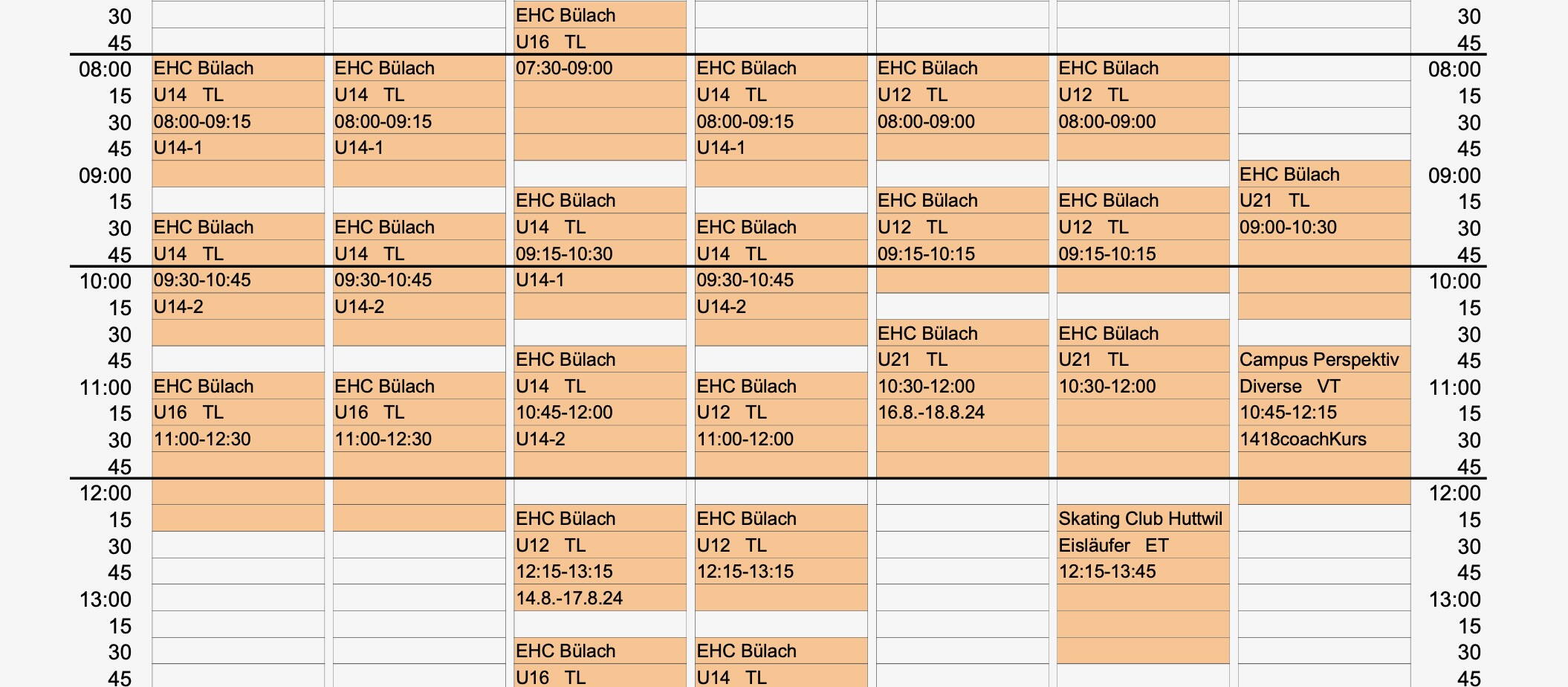Click the U14-1 label below 09:15-10:30

pyautogui.click(x=540, y=280)
